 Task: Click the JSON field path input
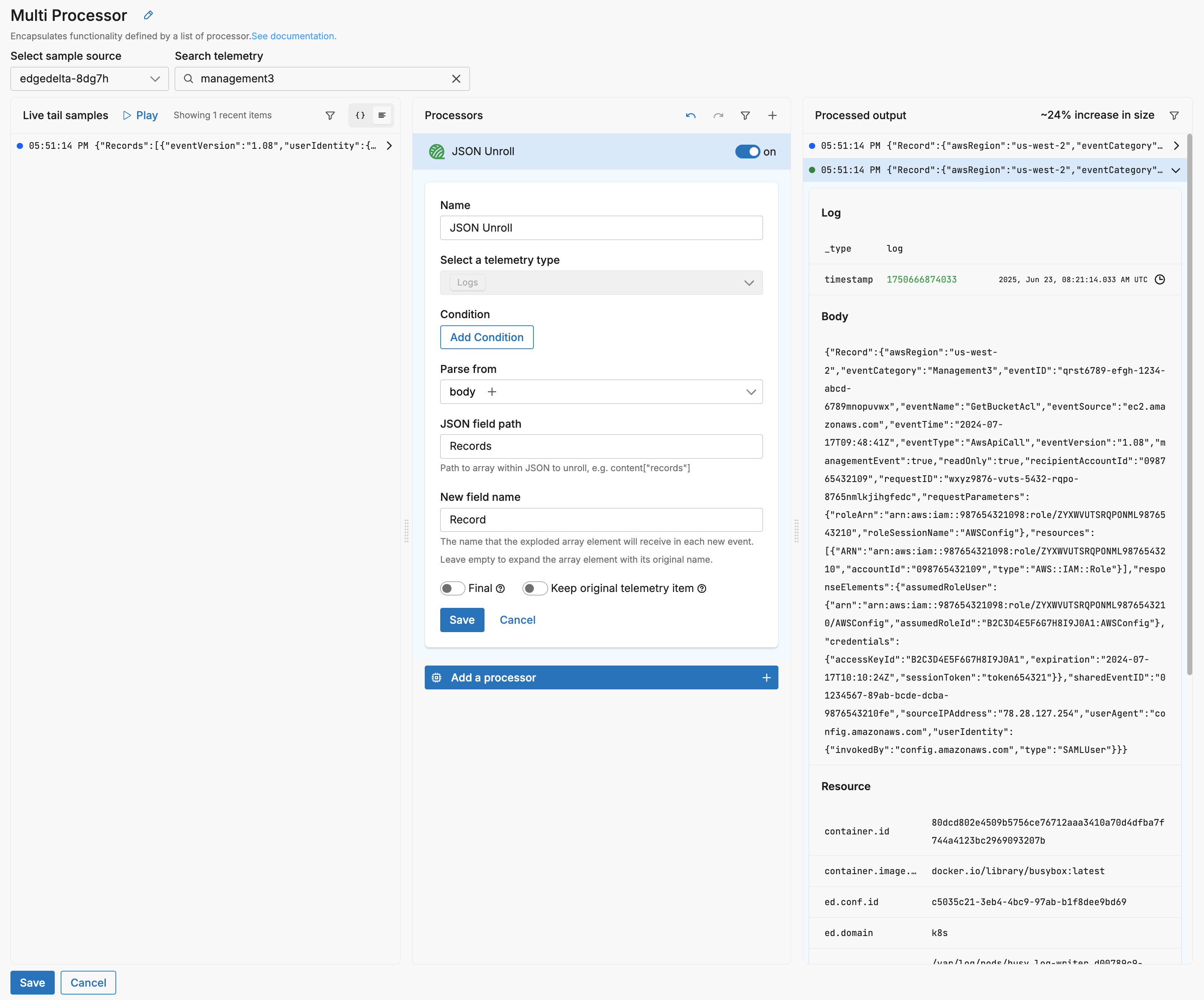pyautogui.click(x=602, y=446)
